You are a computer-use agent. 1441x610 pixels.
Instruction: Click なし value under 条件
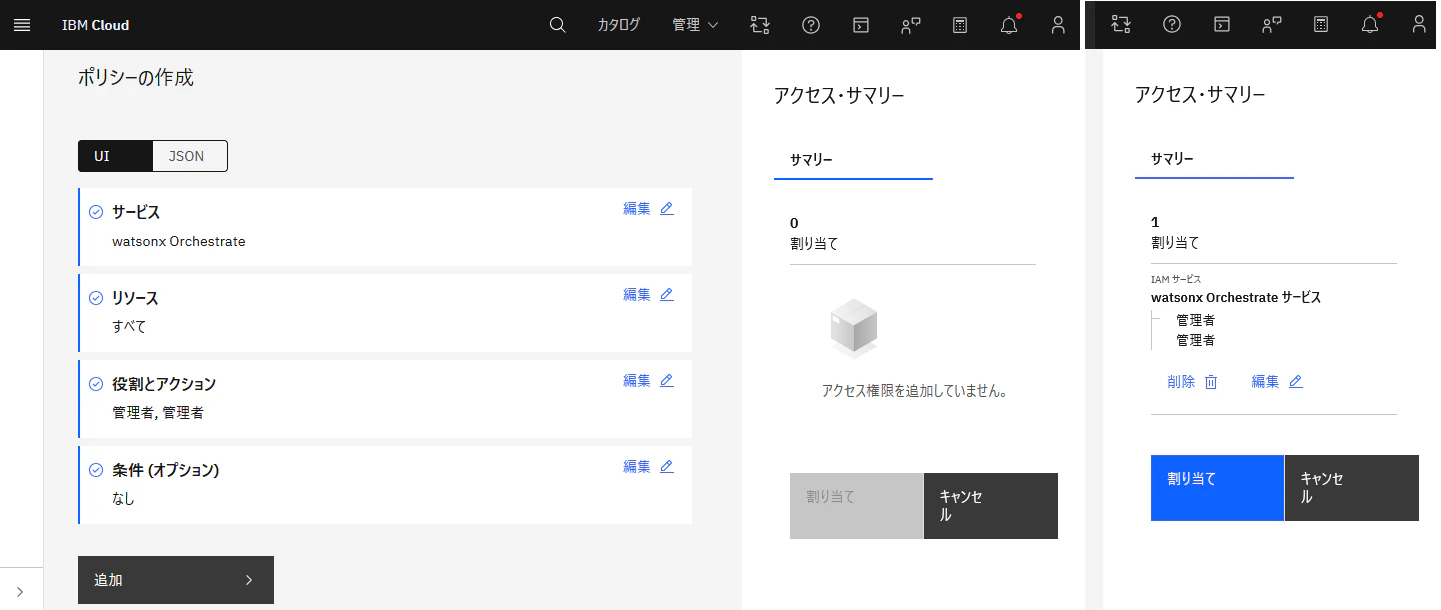click(x=123, y=498)
